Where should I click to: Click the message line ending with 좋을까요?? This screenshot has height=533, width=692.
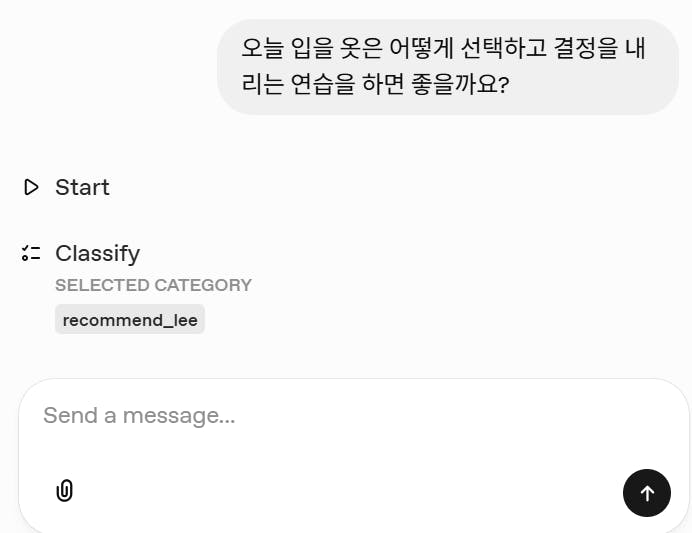pos(375,84)
